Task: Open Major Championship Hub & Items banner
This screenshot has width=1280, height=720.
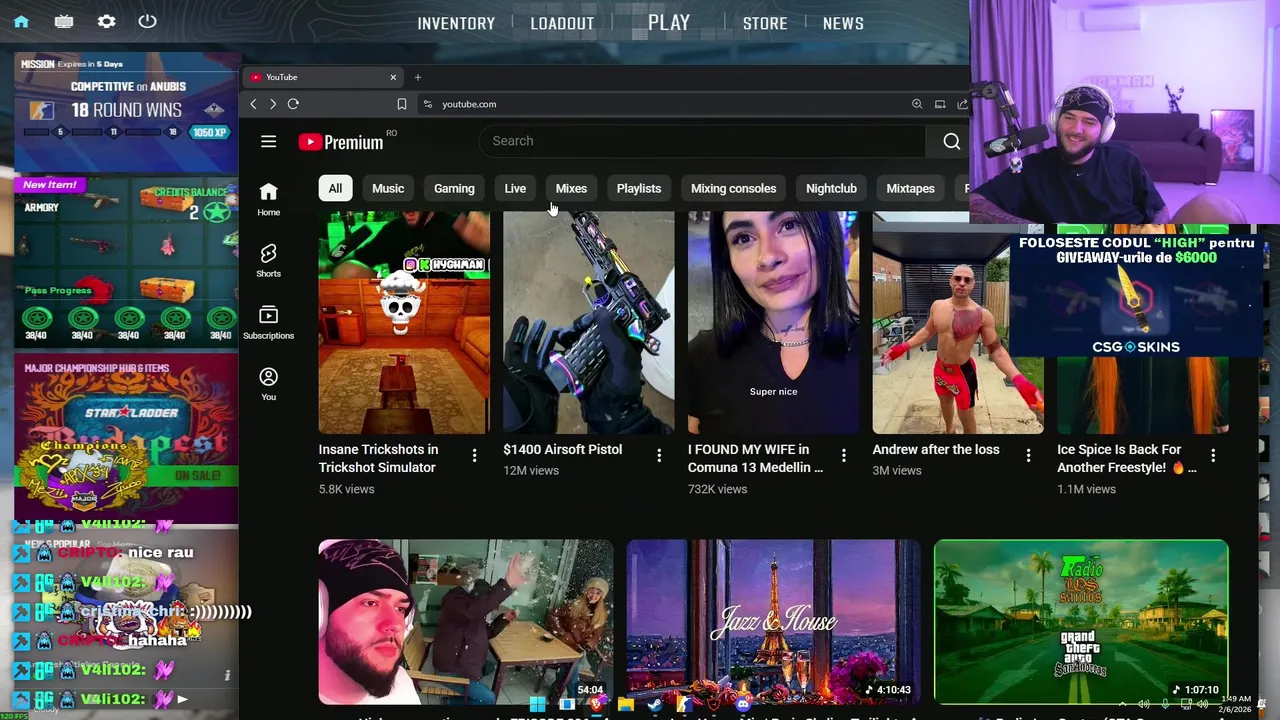Action: [126, 438]
